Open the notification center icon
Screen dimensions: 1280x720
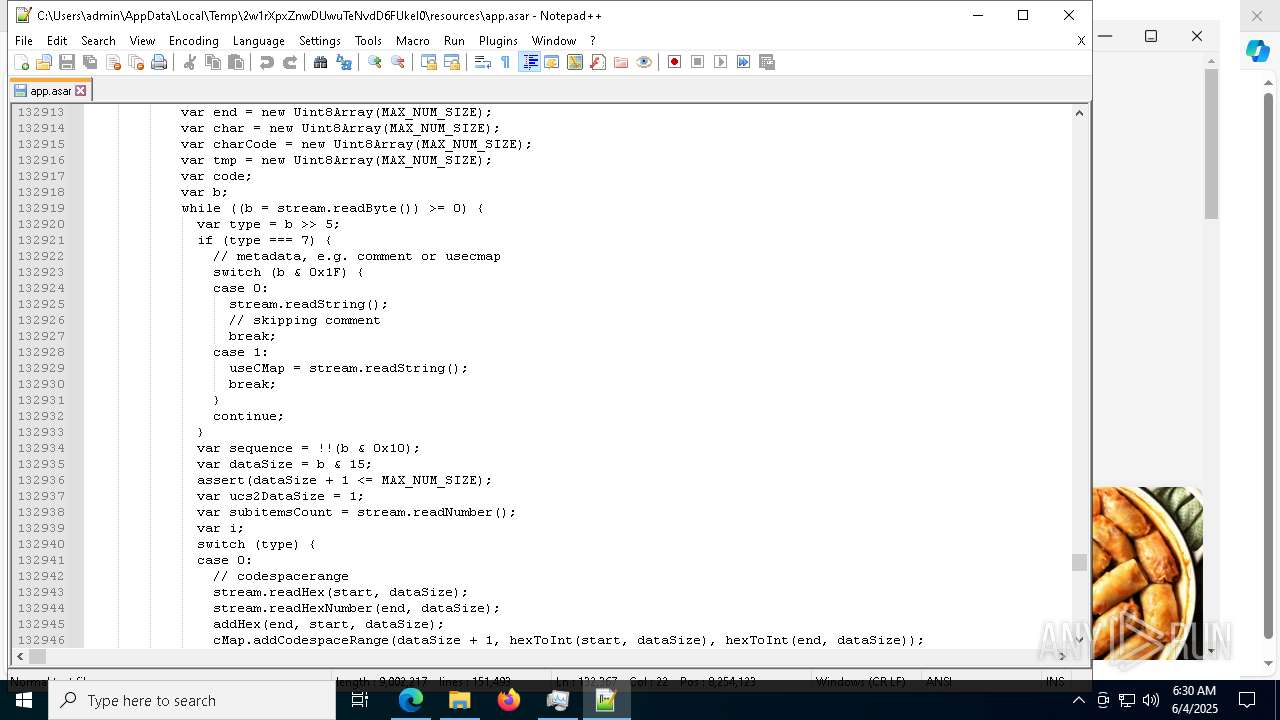tap(1247, 700)
